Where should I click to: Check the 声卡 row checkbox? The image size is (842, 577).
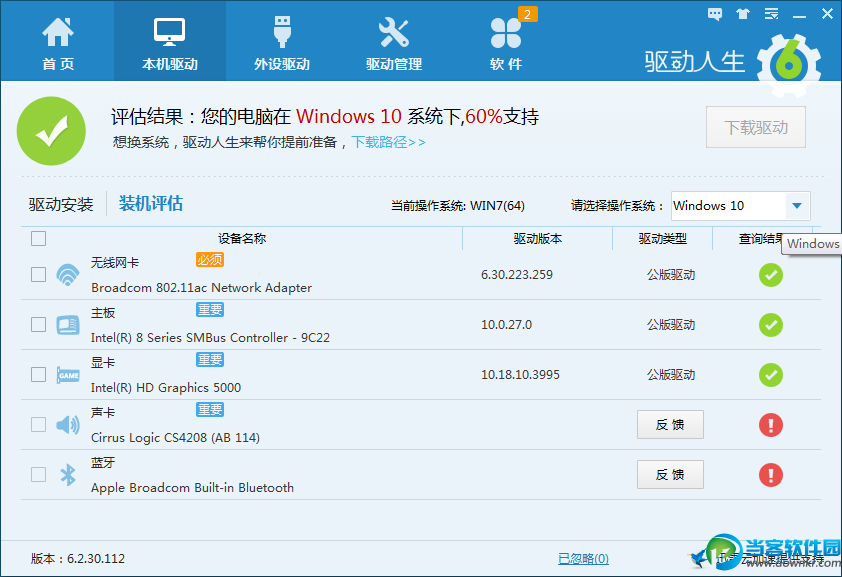(x=38, y=424)
